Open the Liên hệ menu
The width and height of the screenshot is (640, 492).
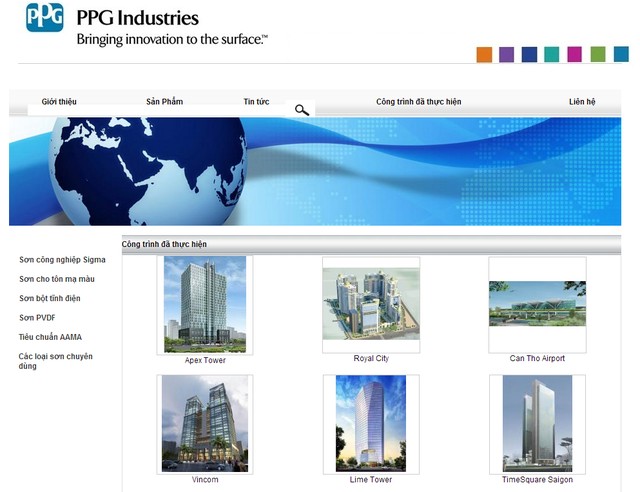point(582,101)
